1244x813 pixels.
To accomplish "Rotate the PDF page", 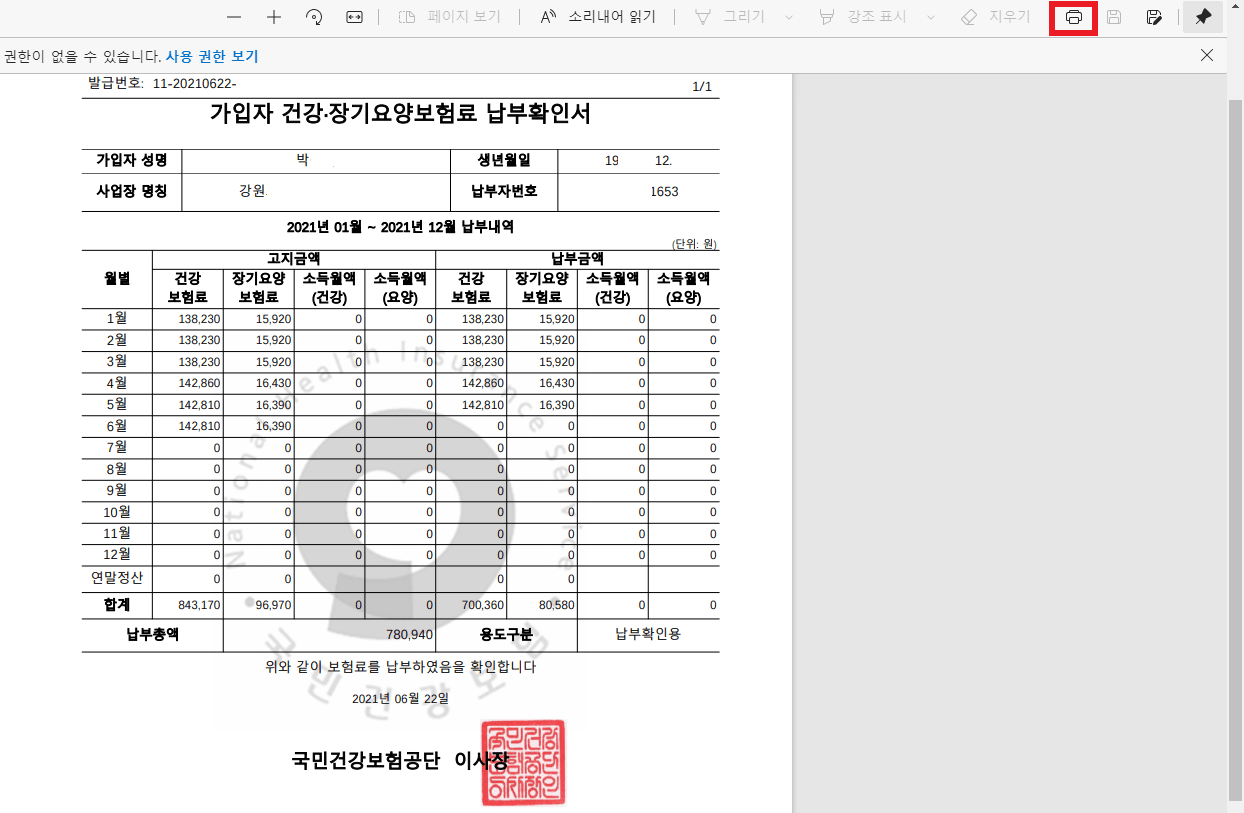I will coord(314,17).
